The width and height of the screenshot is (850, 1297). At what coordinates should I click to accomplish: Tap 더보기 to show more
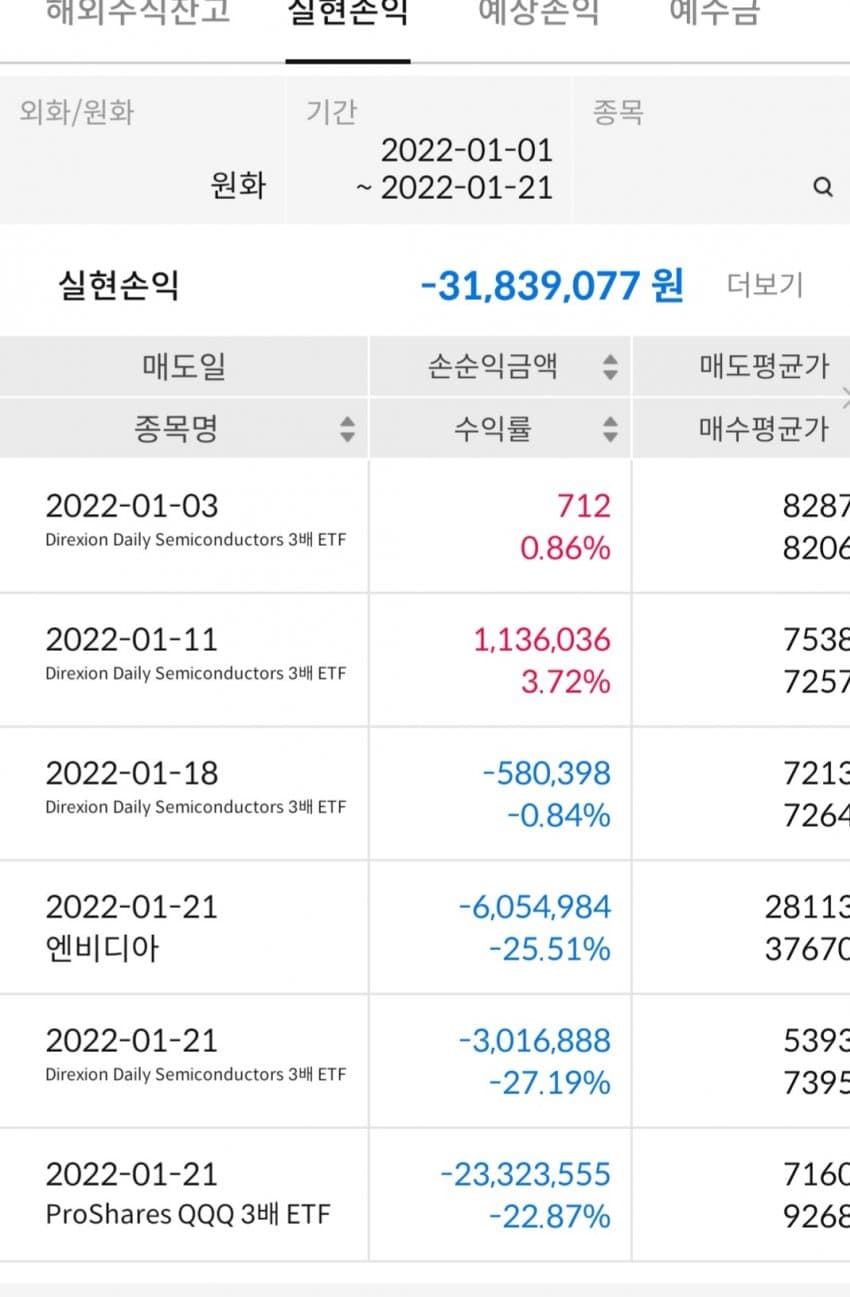764,286
